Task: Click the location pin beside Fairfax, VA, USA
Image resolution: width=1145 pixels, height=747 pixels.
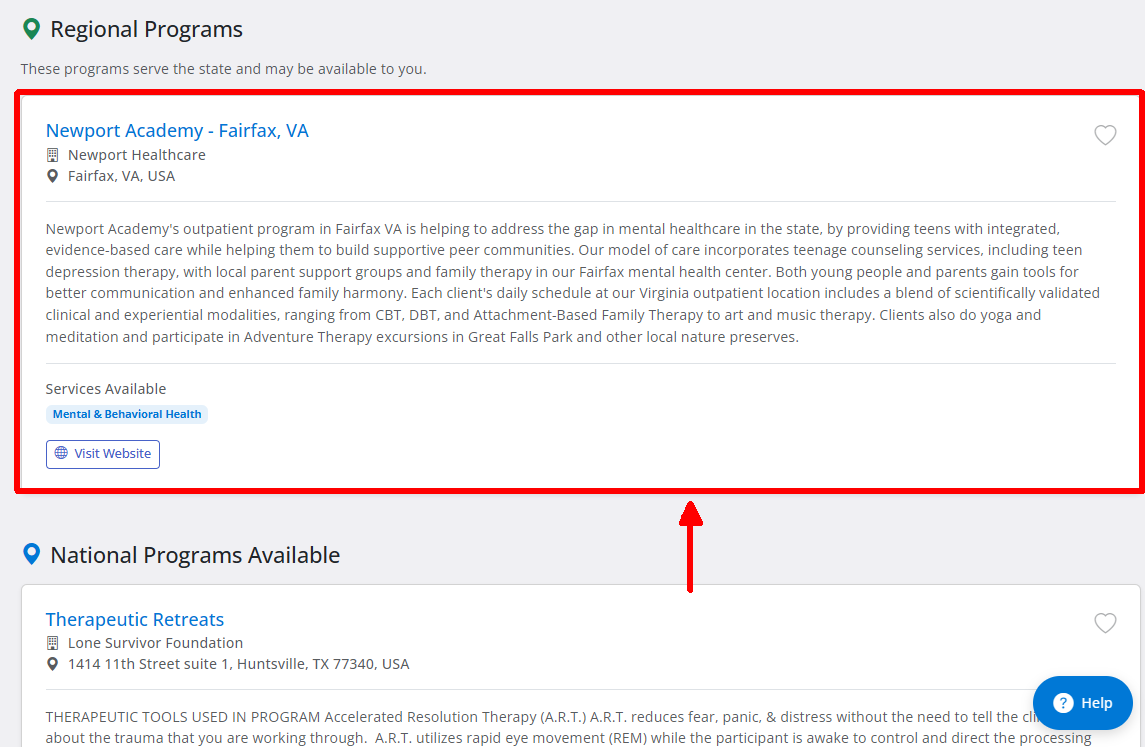Action: [53, 176]
